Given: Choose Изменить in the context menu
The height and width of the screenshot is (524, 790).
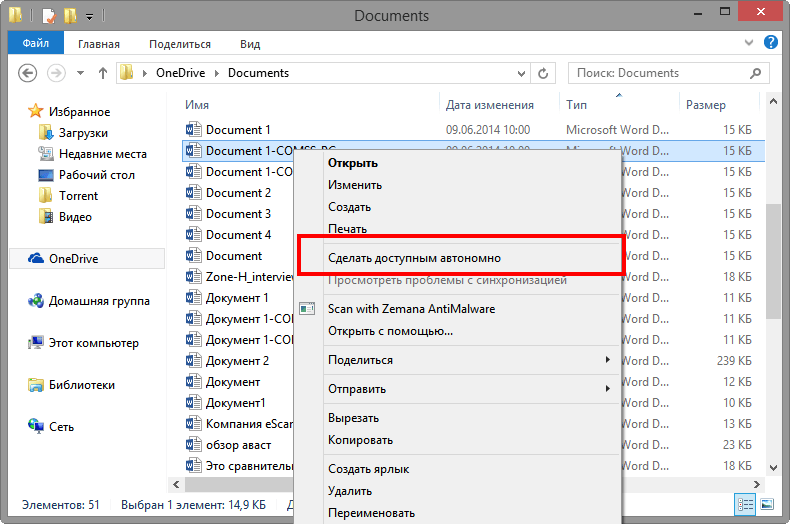Looking at the screenshot, I should (x=355, y=185).
